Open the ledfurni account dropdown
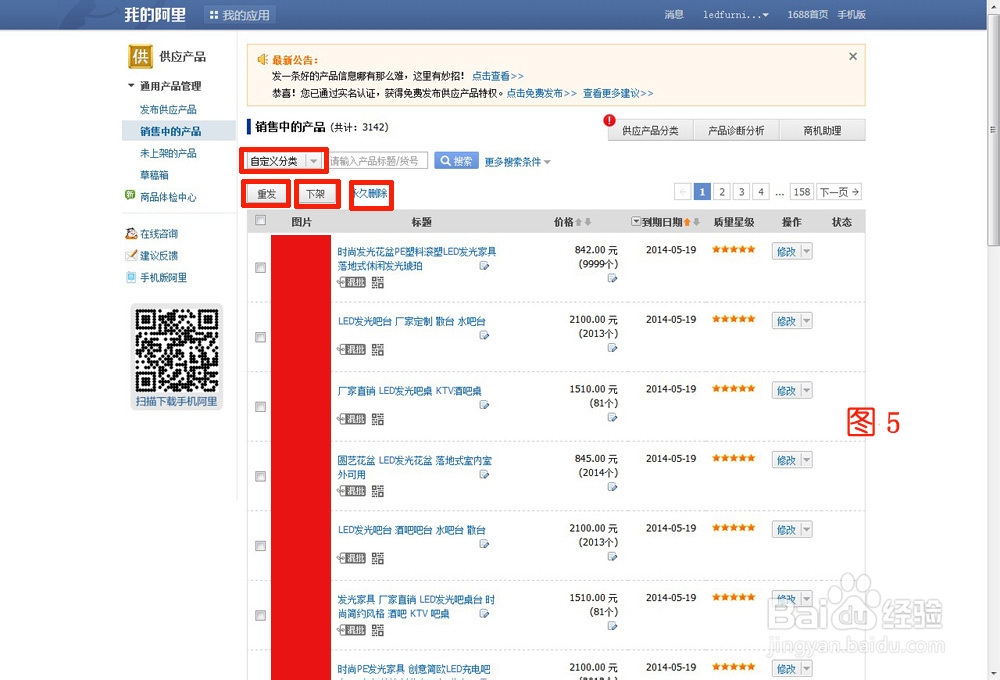Image resolution: width=1000 pixels, height=680 pixels. coord(735,15)
